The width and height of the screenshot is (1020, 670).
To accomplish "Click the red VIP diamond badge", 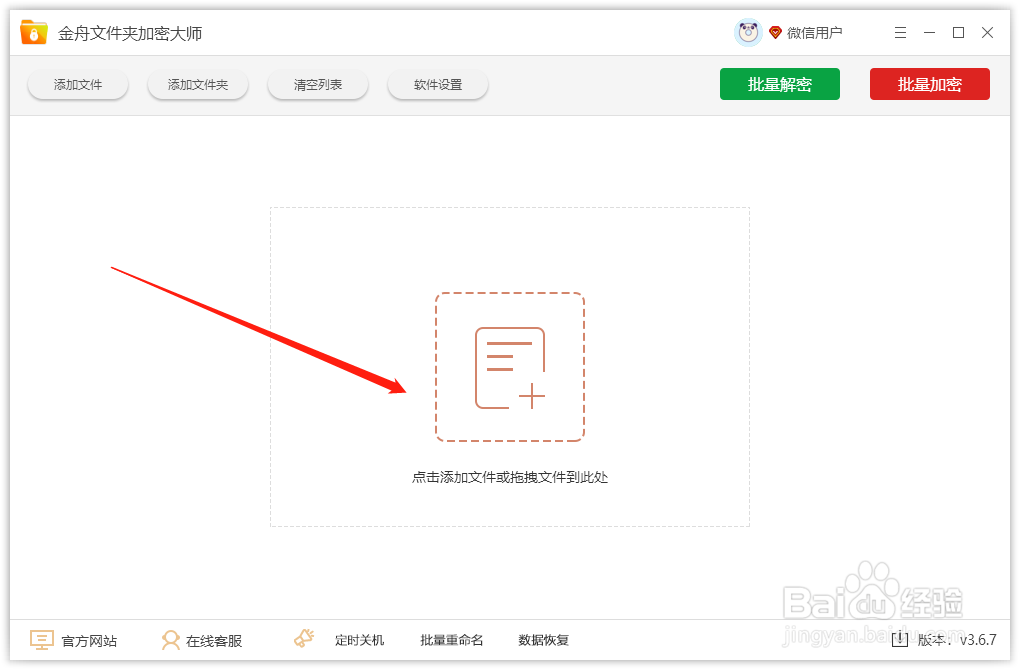I will (775, 33).
